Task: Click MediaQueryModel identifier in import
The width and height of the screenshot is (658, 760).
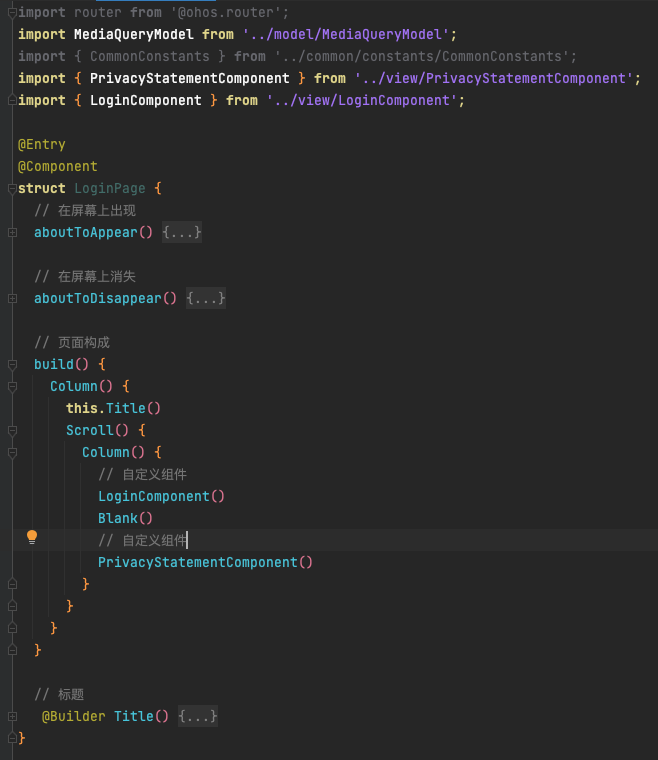Action: 134,34
